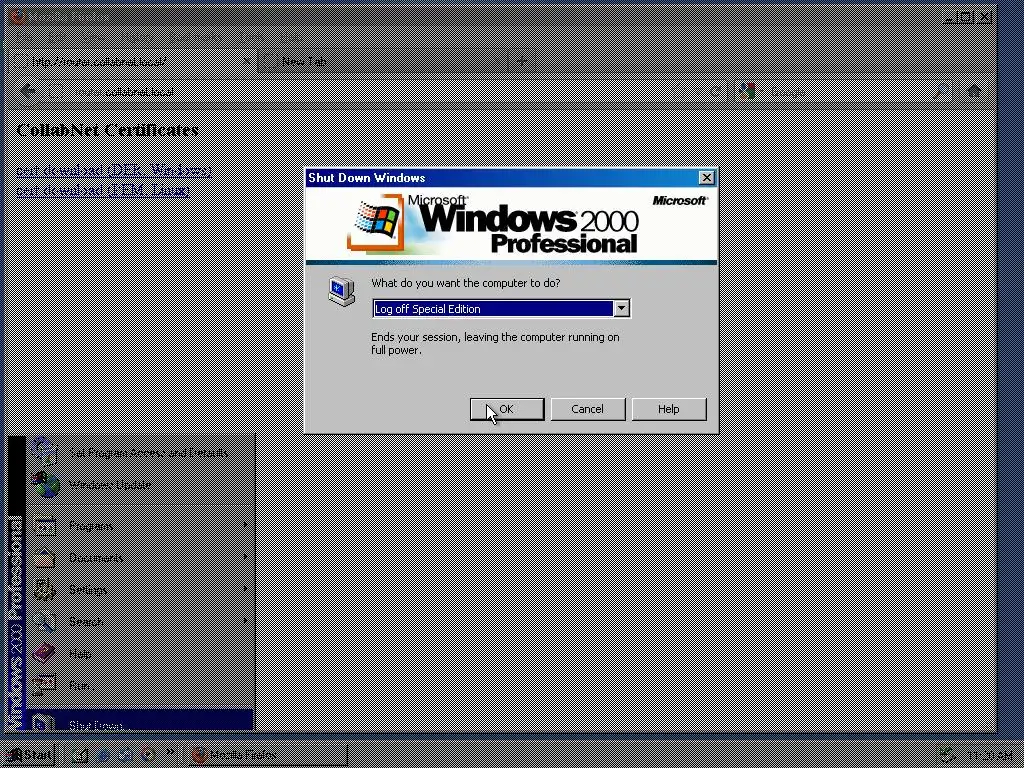Open Firefox History menu
Image resolution: width=1024 pixels, height=768 pixels.
tap(136, 37)
